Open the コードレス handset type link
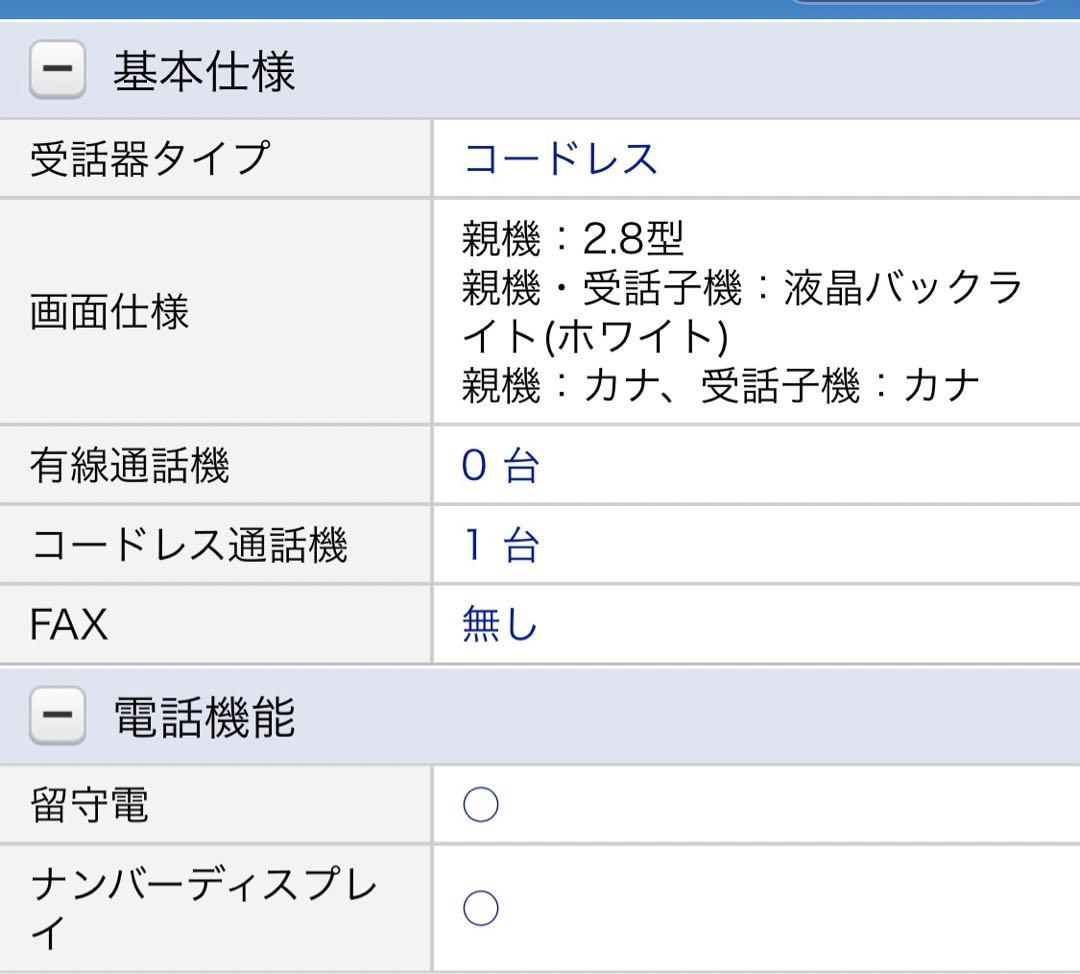The height and width of the screenshot is (974, 1080). click(x=559, y=159)
